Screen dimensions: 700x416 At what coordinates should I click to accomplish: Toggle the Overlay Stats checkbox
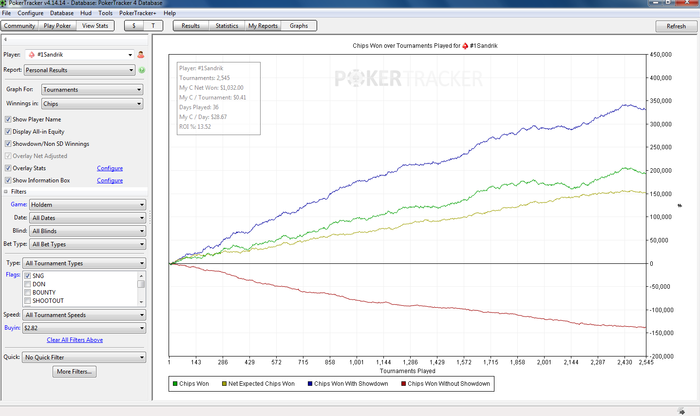8,168
